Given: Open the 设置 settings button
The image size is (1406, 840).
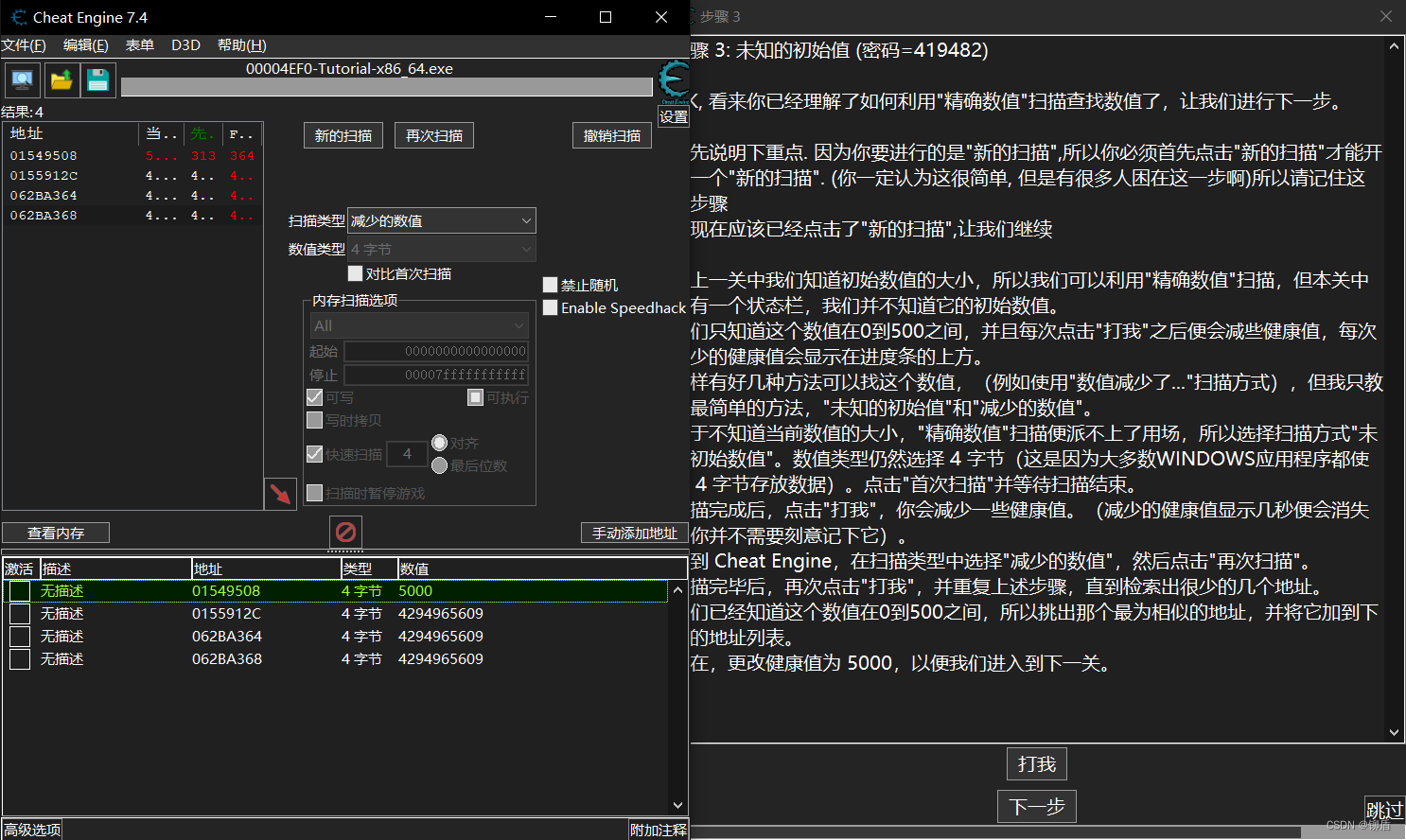Looking at the screenshot, I should point(674,116).
